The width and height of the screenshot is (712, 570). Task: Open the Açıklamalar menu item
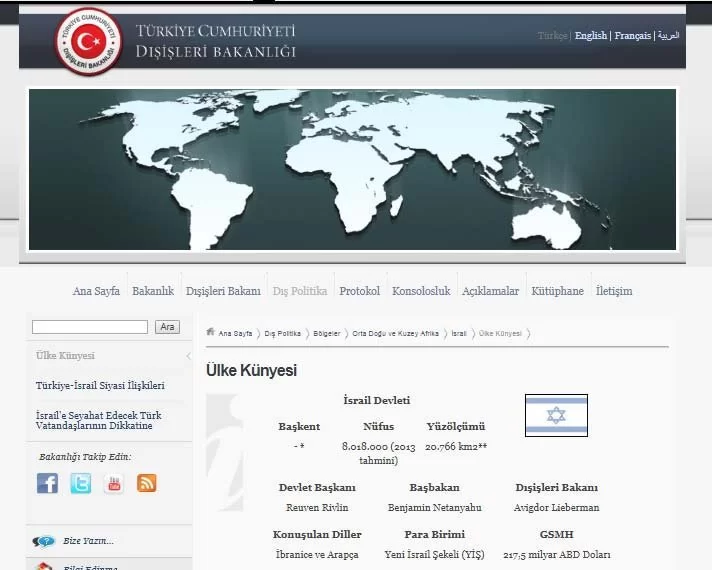pyautogui.click(x=490, y=291)
